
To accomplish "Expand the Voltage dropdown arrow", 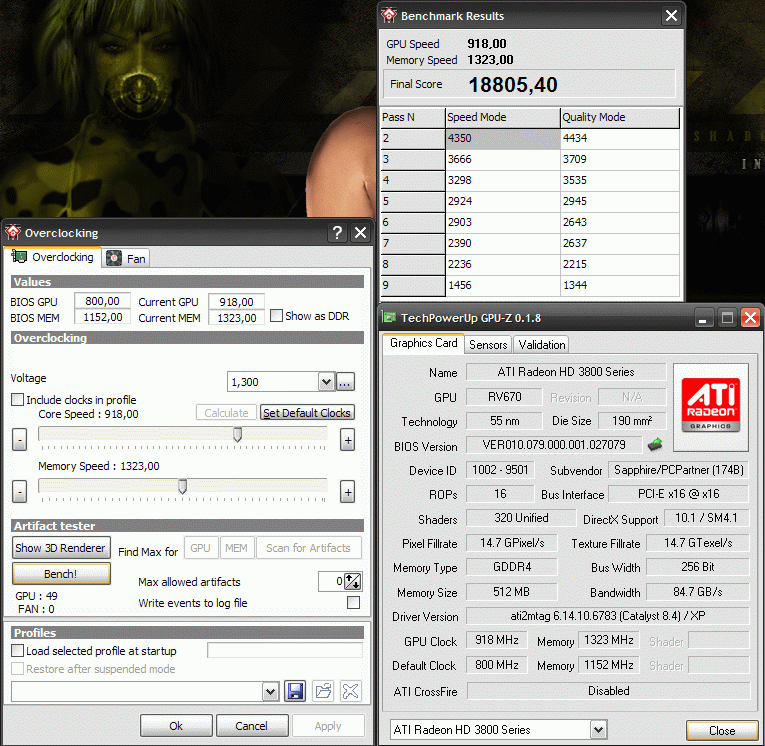I will click(x=326, y=382).
